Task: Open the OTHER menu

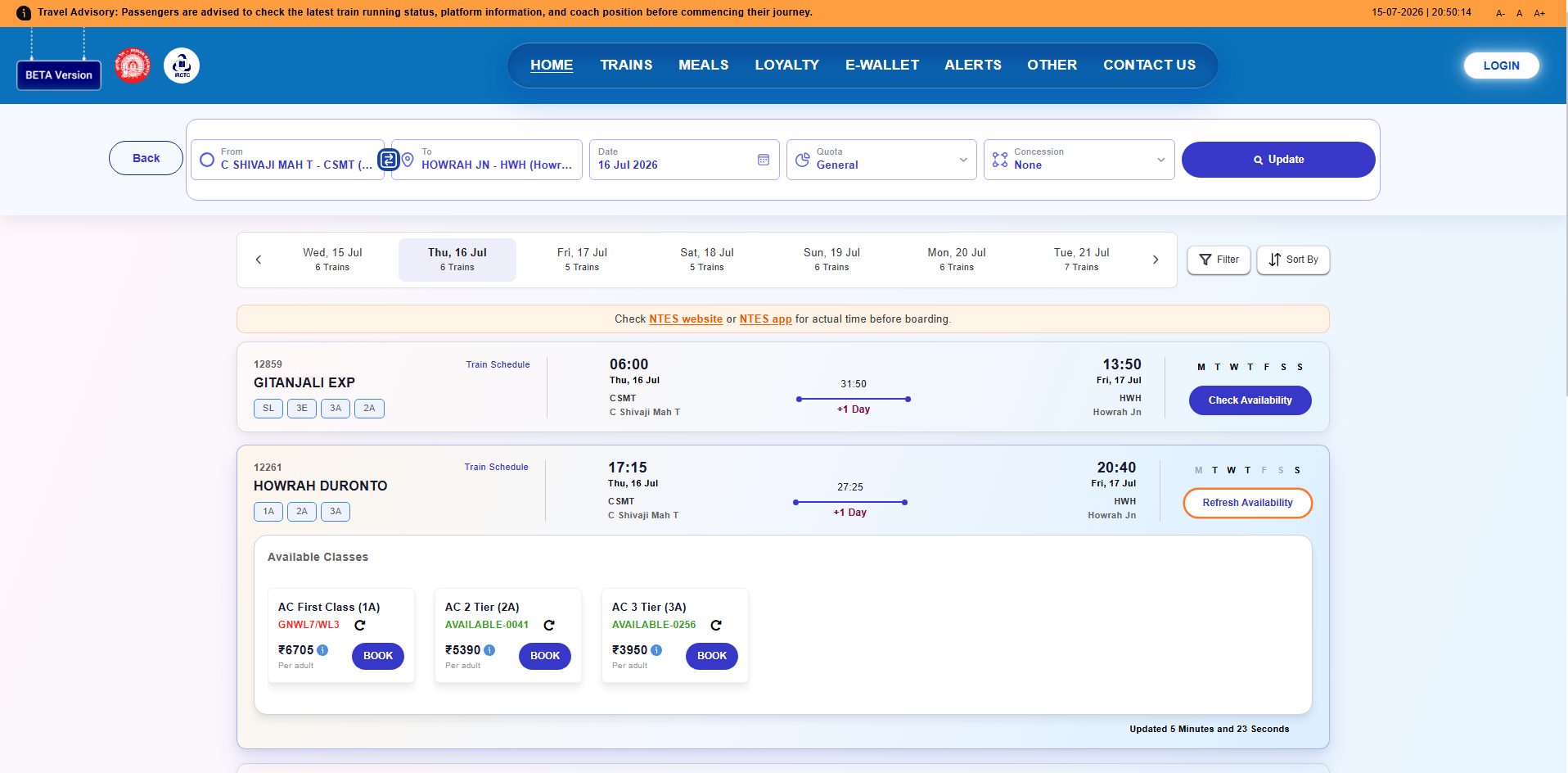Action: 1052,65
